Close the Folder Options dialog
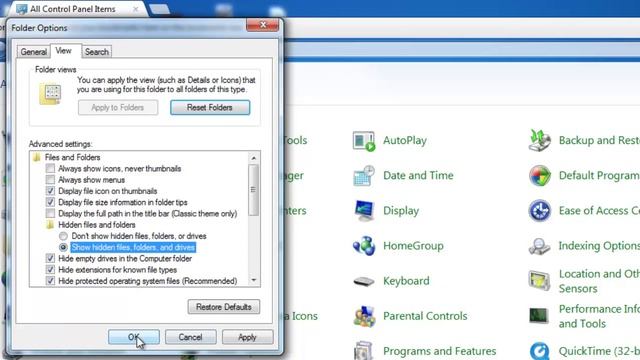 click(263, 25)
